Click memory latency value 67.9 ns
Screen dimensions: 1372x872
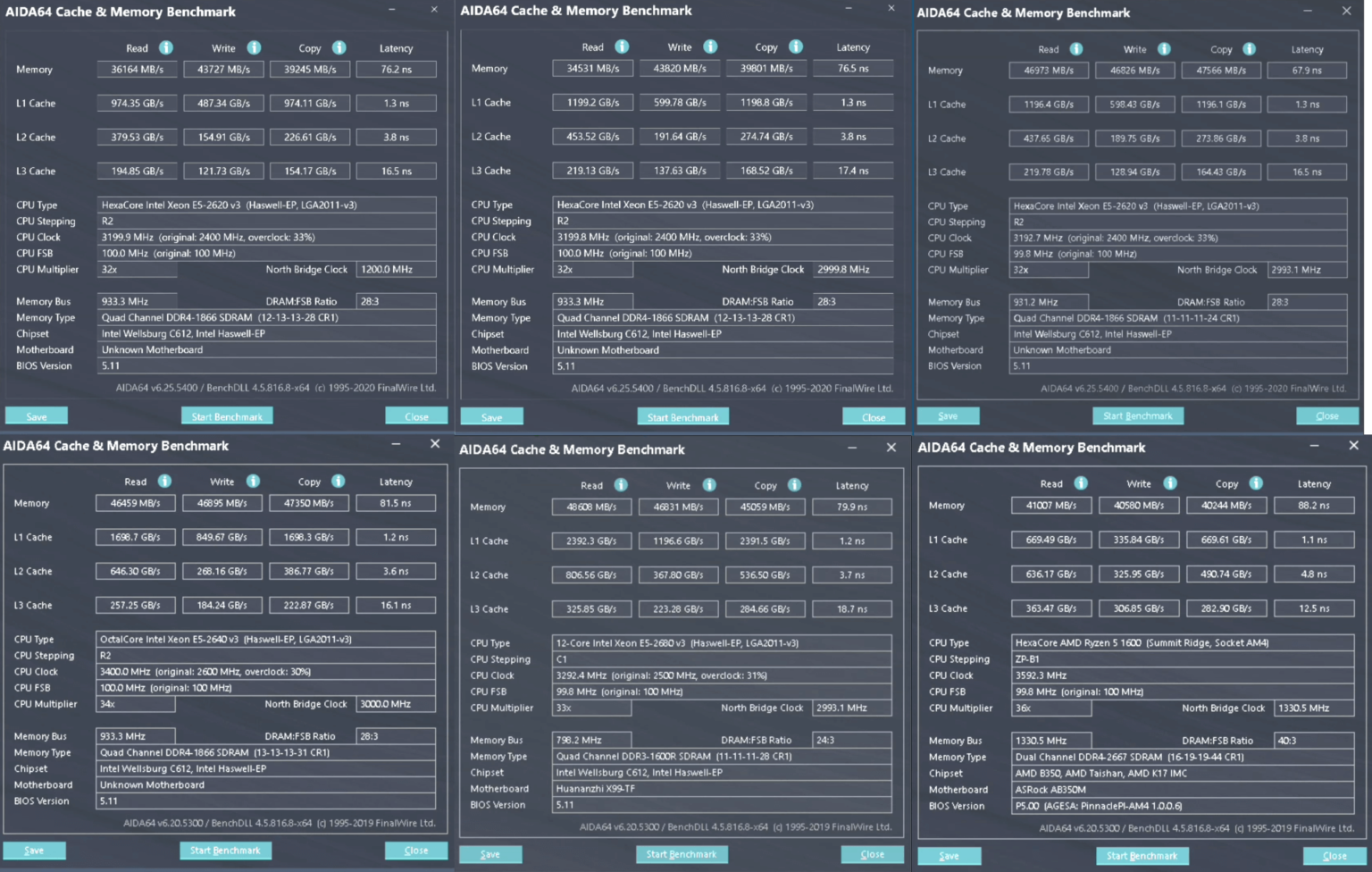(1307, 70)
